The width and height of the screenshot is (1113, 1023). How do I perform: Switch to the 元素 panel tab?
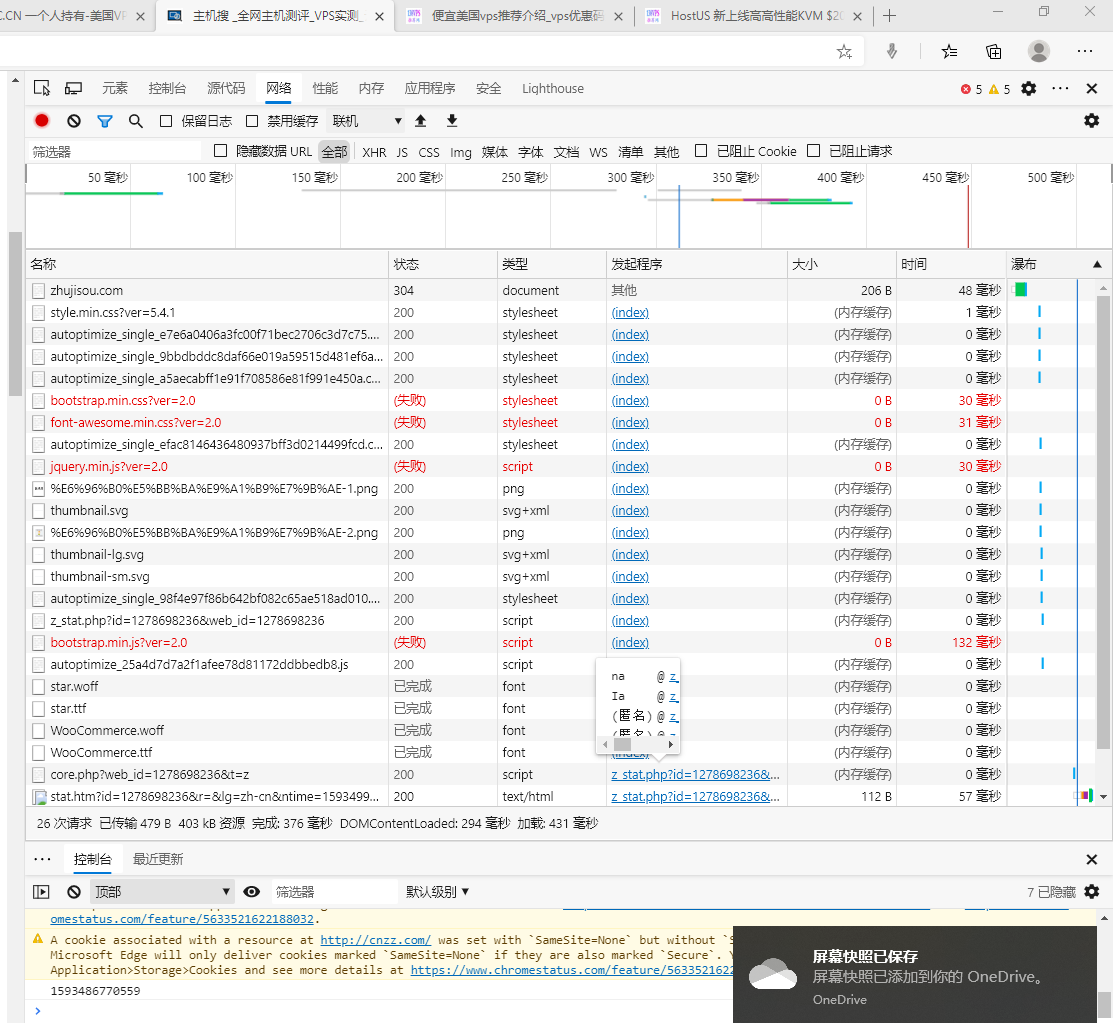click(115, 89)
